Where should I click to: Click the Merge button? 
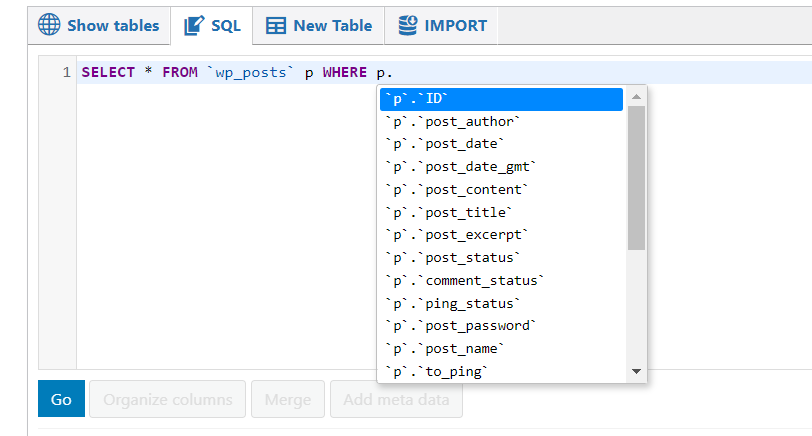pyautogui.click(x=288, y=399)
